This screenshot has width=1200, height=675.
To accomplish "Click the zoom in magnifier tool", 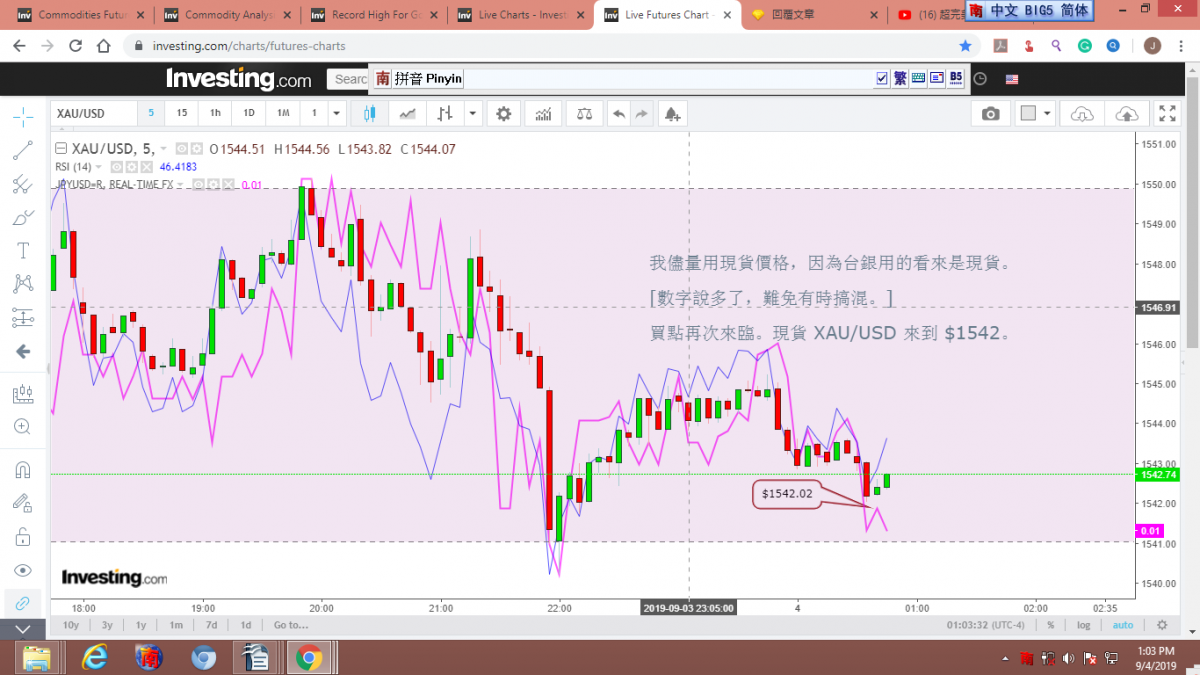I will pos(22,427).
